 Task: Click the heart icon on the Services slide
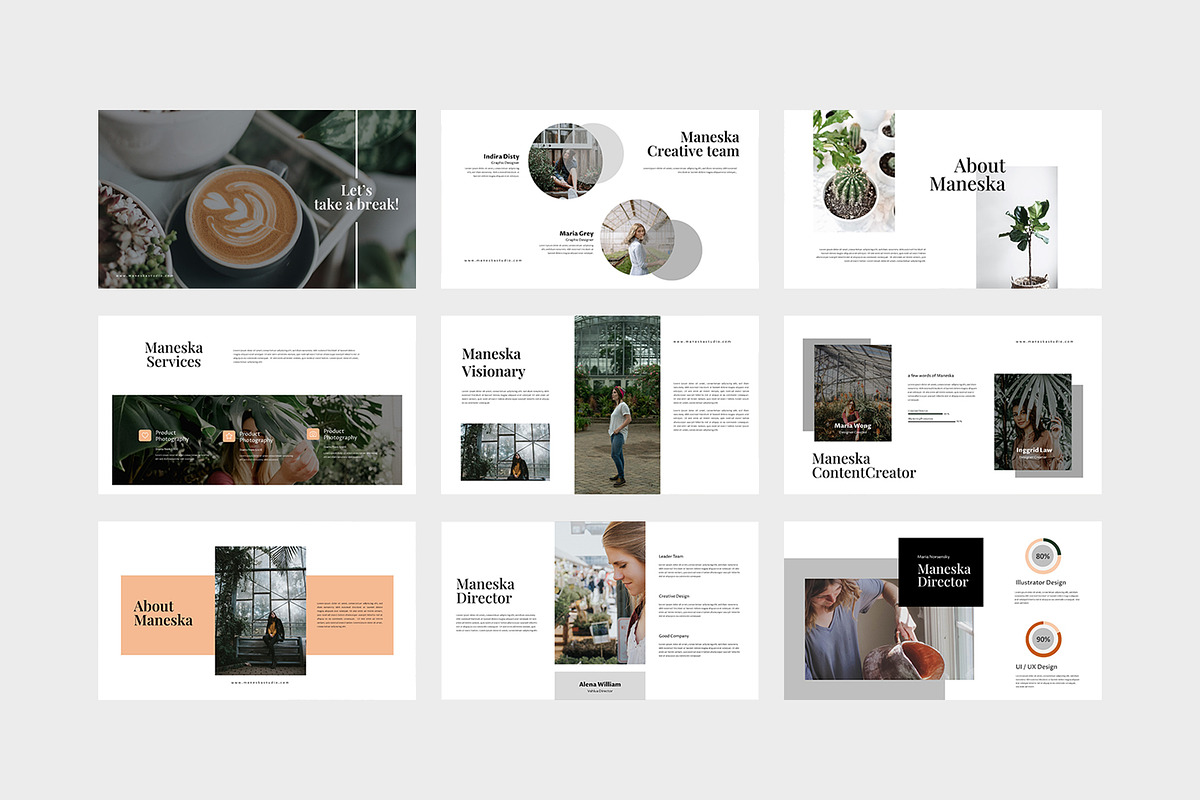pyautogui.click(x=145, y=435)
